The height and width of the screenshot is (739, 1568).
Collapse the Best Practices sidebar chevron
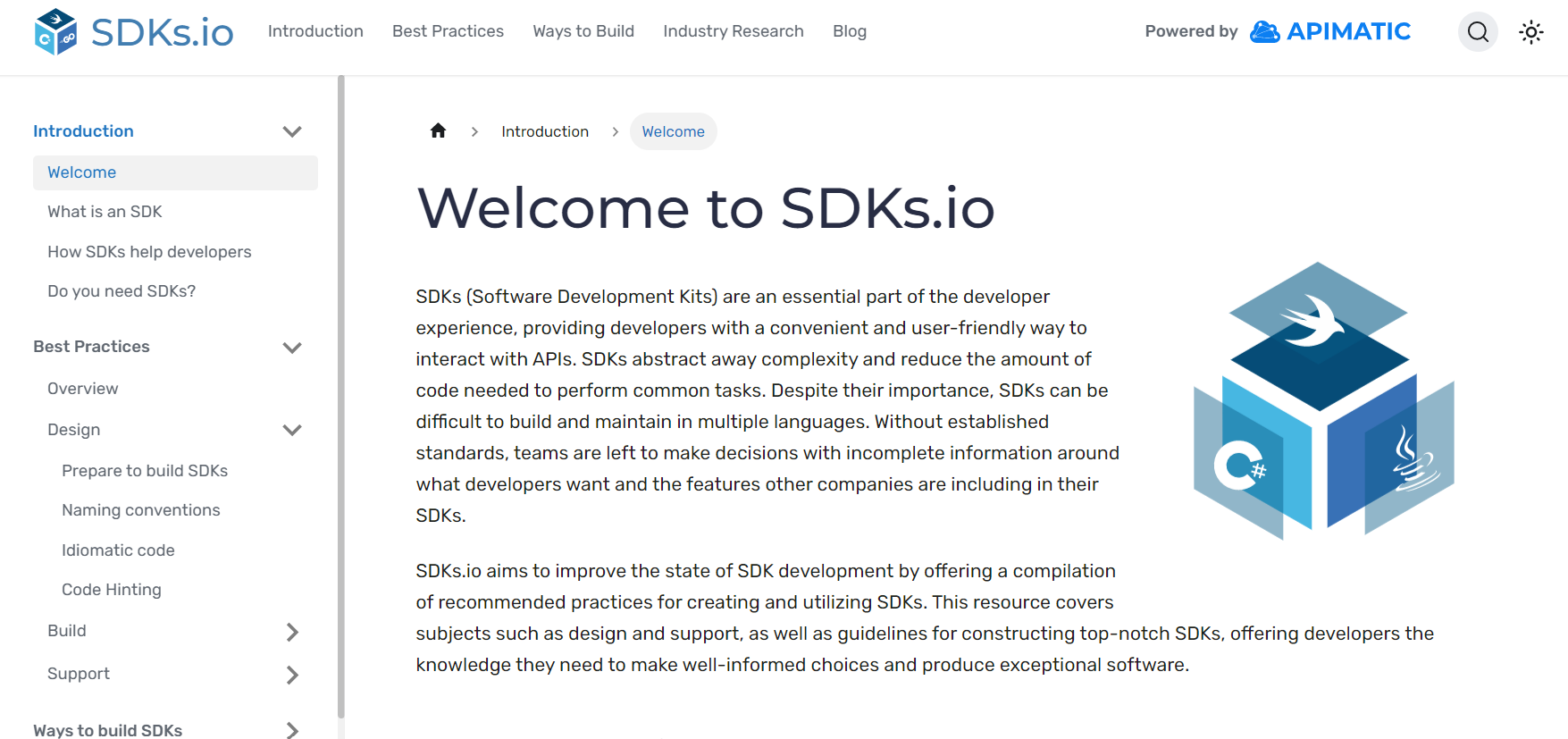(x=292, y=348)
